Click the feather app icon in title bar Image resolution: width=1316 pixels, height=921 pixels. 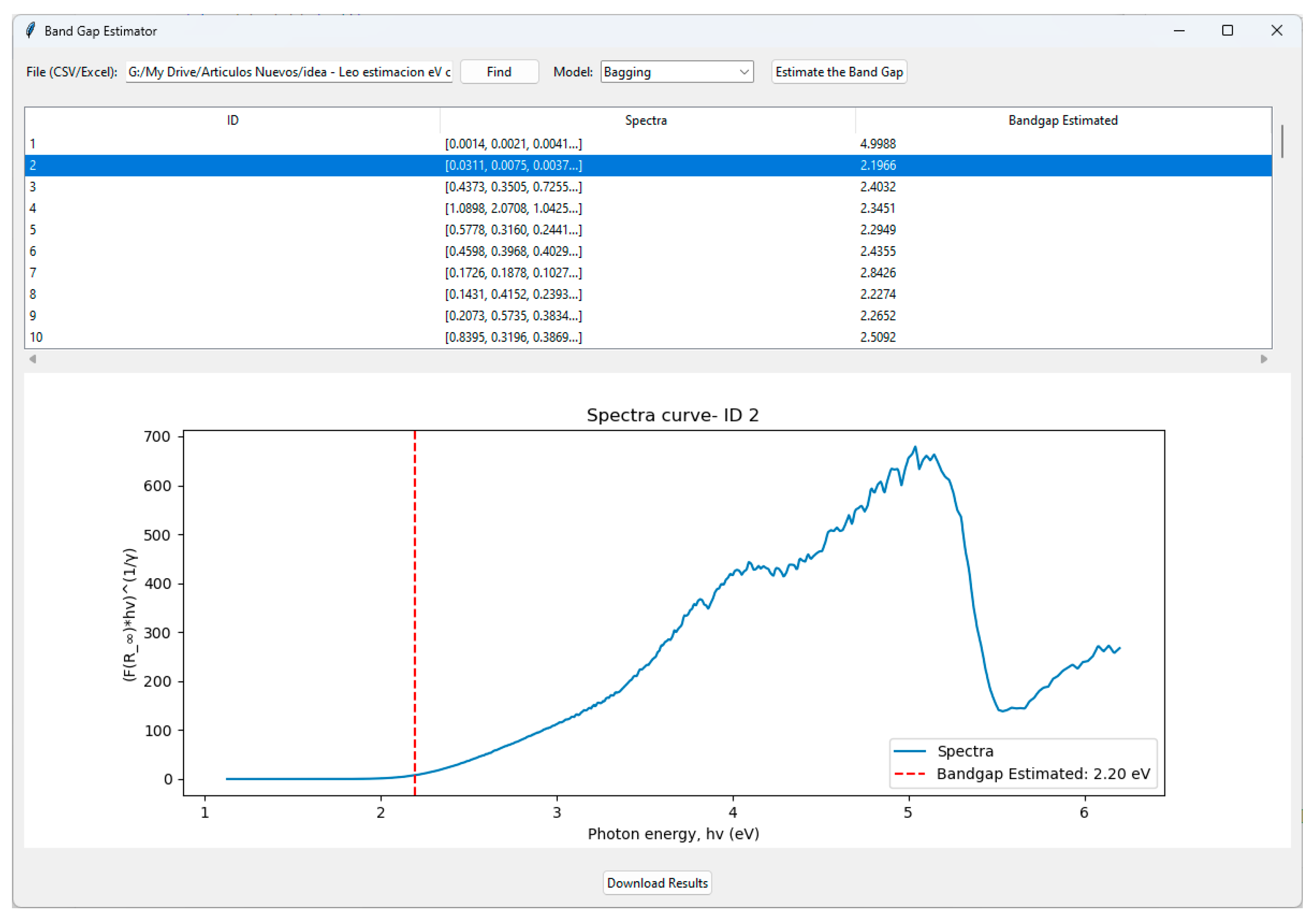(x=30, y=30)
